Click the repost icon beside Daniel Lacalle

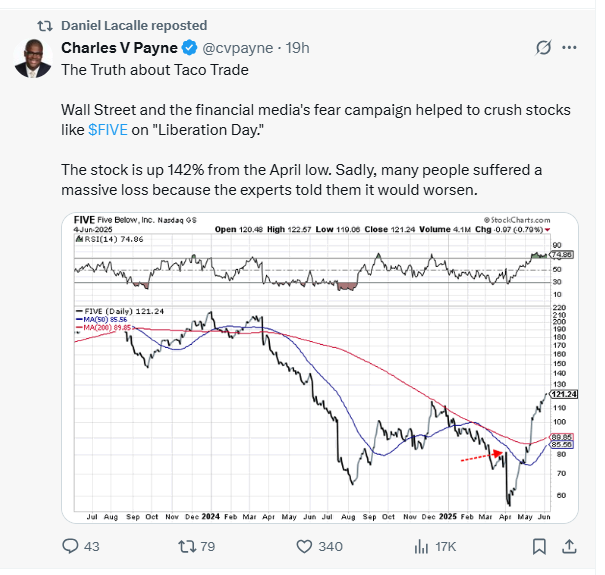tap(45, 26)
